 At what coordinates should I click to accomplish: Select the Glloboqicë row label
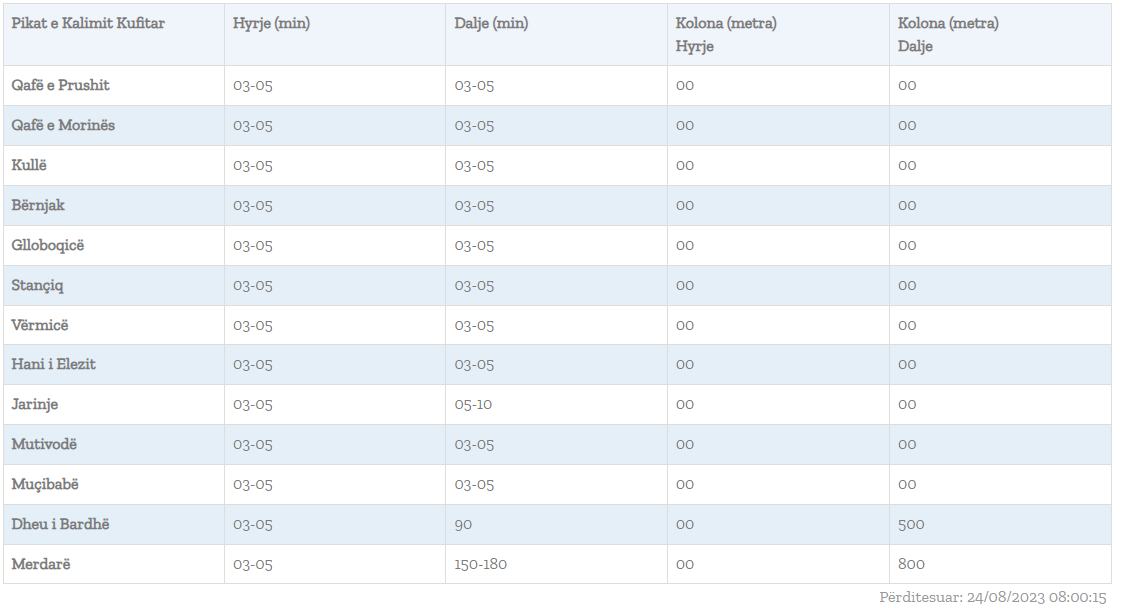point(48,246)
